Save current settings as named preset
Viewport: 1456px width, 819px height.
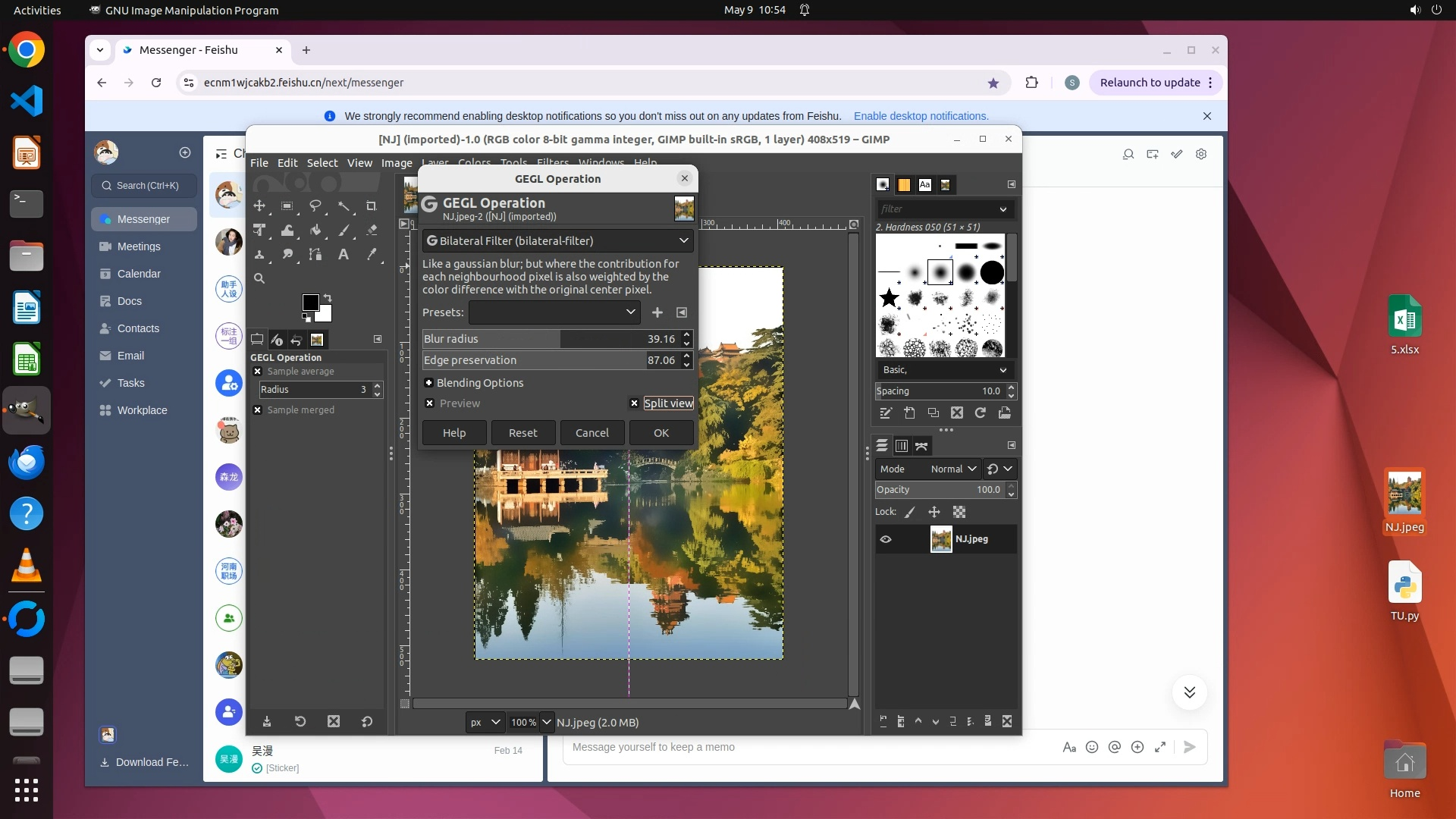[x=657, y=312]
